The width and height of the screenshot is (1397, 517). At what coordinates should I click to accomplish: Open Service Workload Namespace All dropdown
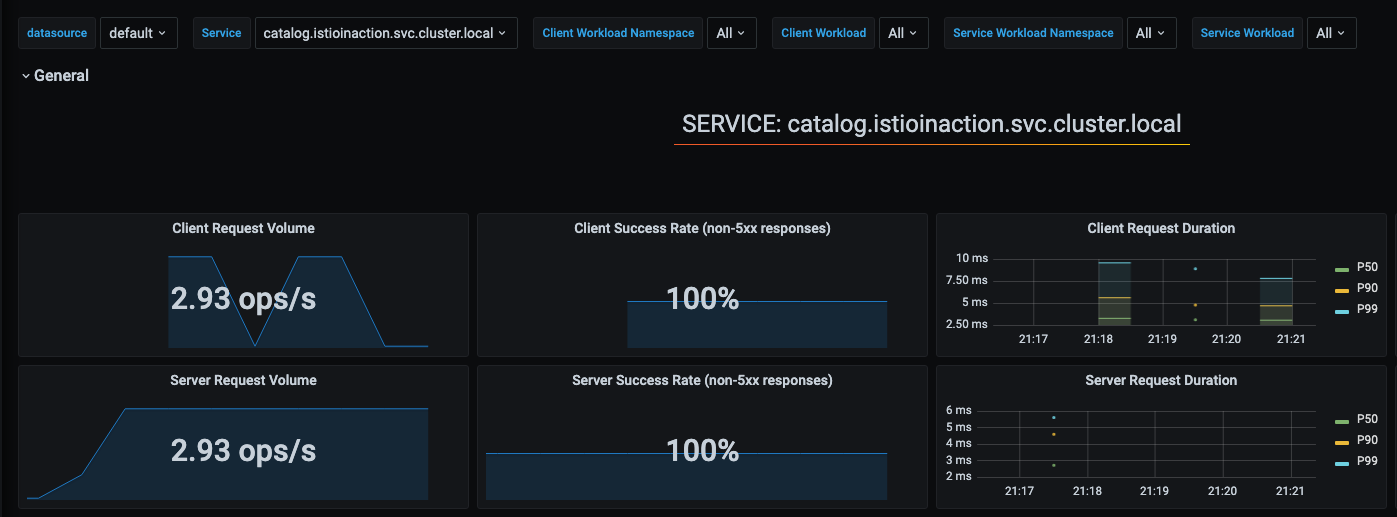tap(1151, 33)
